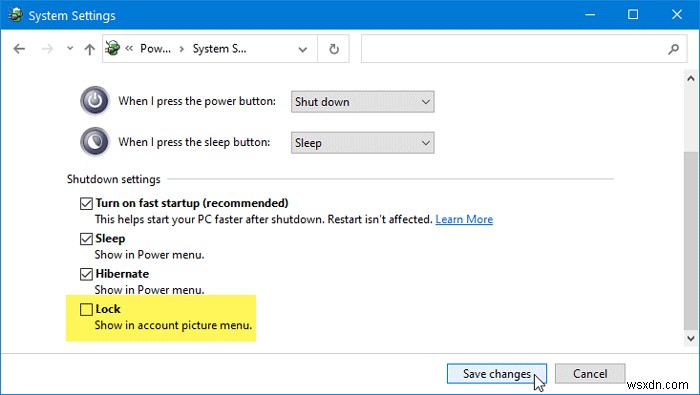Select the System S... breadcrumb segment
Screen dimensions: 700x395
(x=219, y=49)
